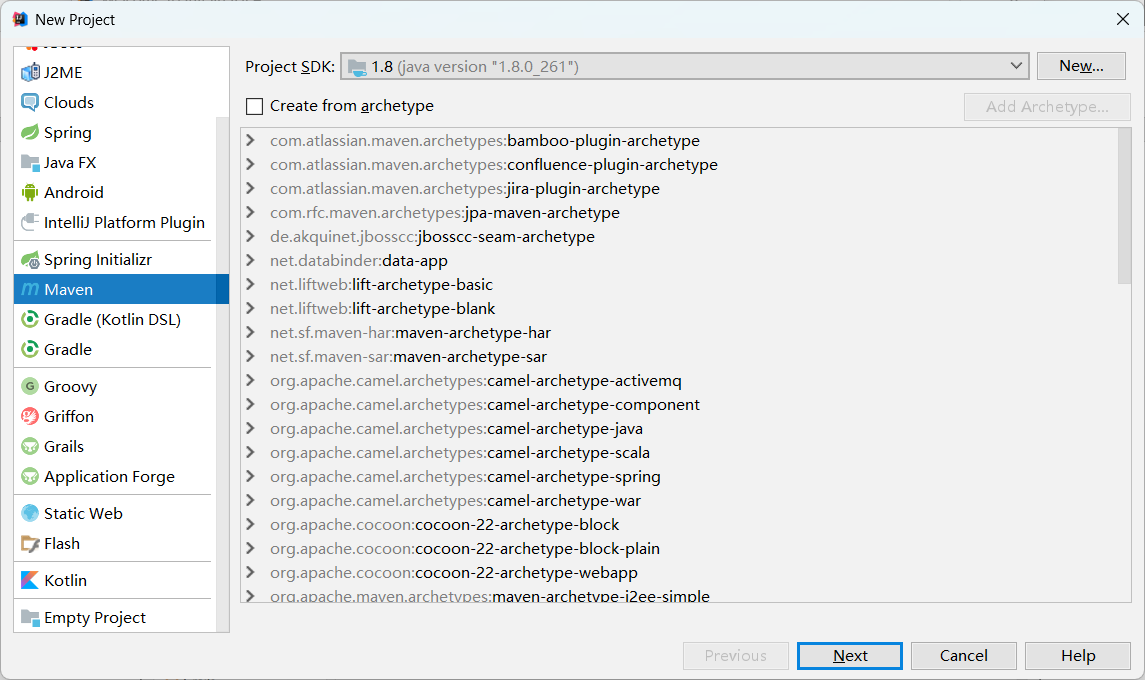This screenshot has height=680, width=1145.
Task: Click the Groovy 'G' icon
Action: [x=30, y=386]
